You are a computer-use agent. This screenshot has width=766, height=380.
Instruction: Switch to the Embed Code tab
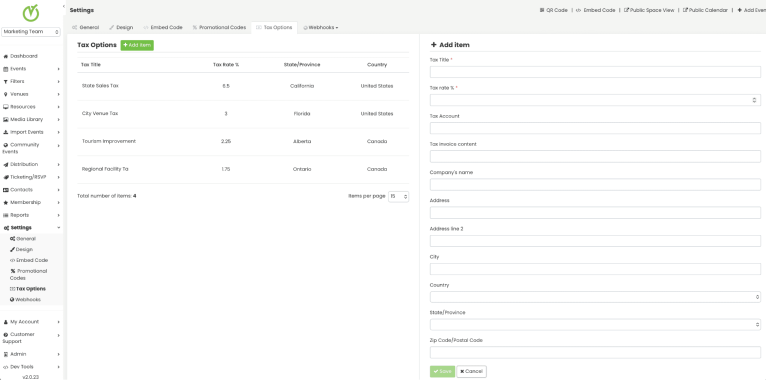pyautogui.click(x=163, y=27)
